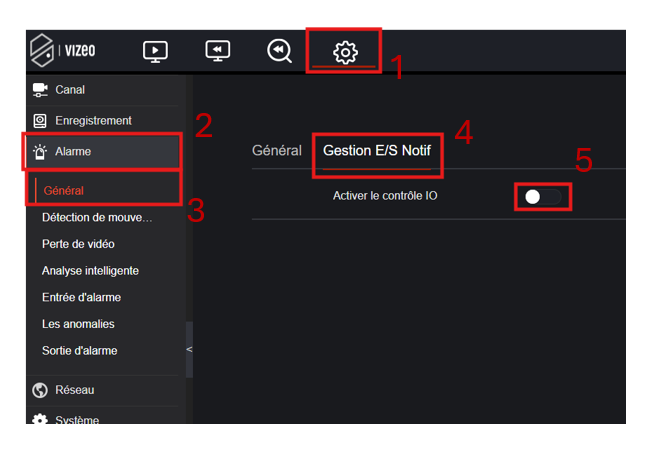Click the Réseau globe icon
The width and height of the screenshot is (652, 452).
[40, 390]
